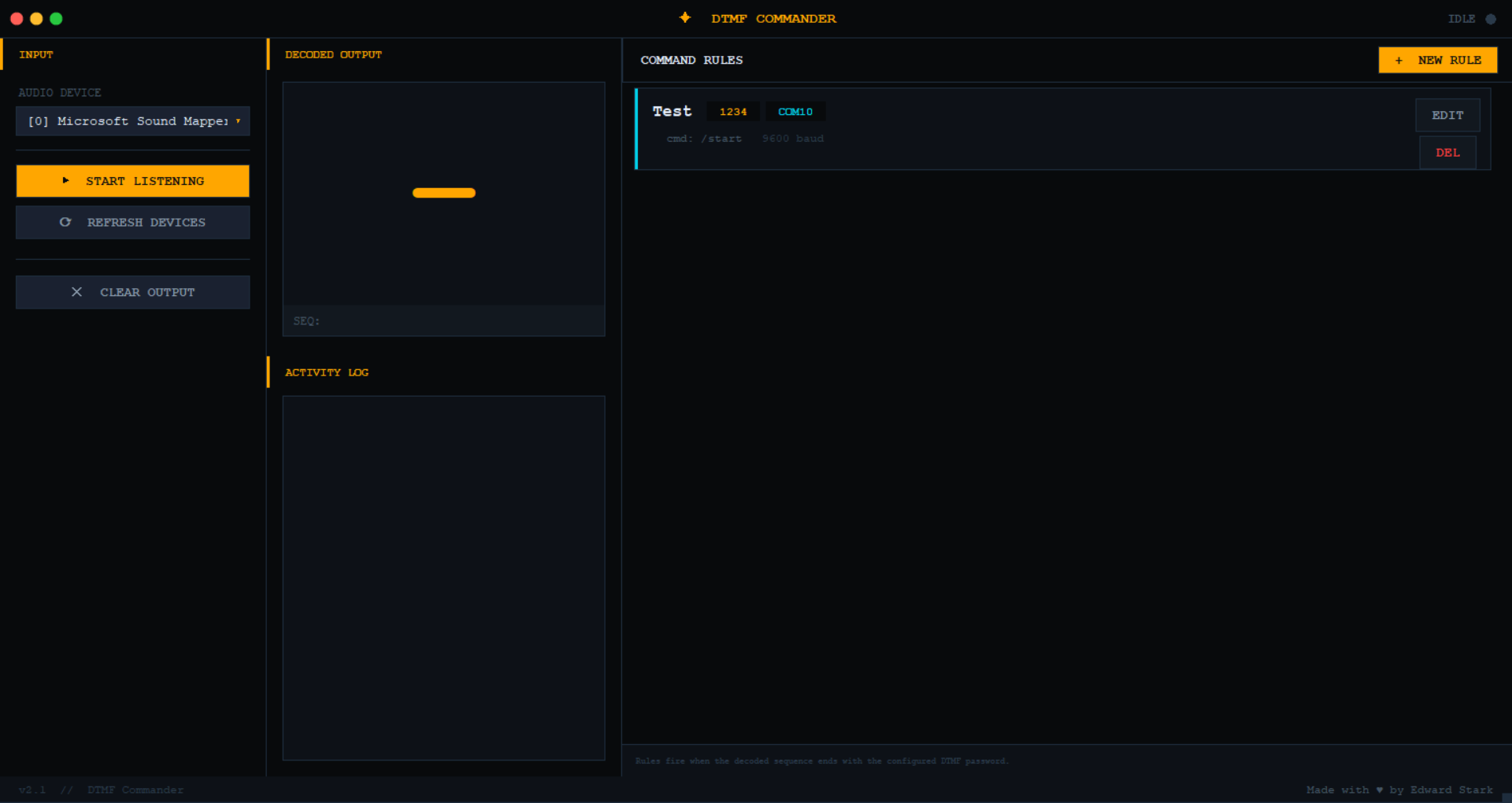The width and height of the screenshot is (1512, 803).
Task: Click the yellow minimize window dot
Action: [x=36, y=18]
